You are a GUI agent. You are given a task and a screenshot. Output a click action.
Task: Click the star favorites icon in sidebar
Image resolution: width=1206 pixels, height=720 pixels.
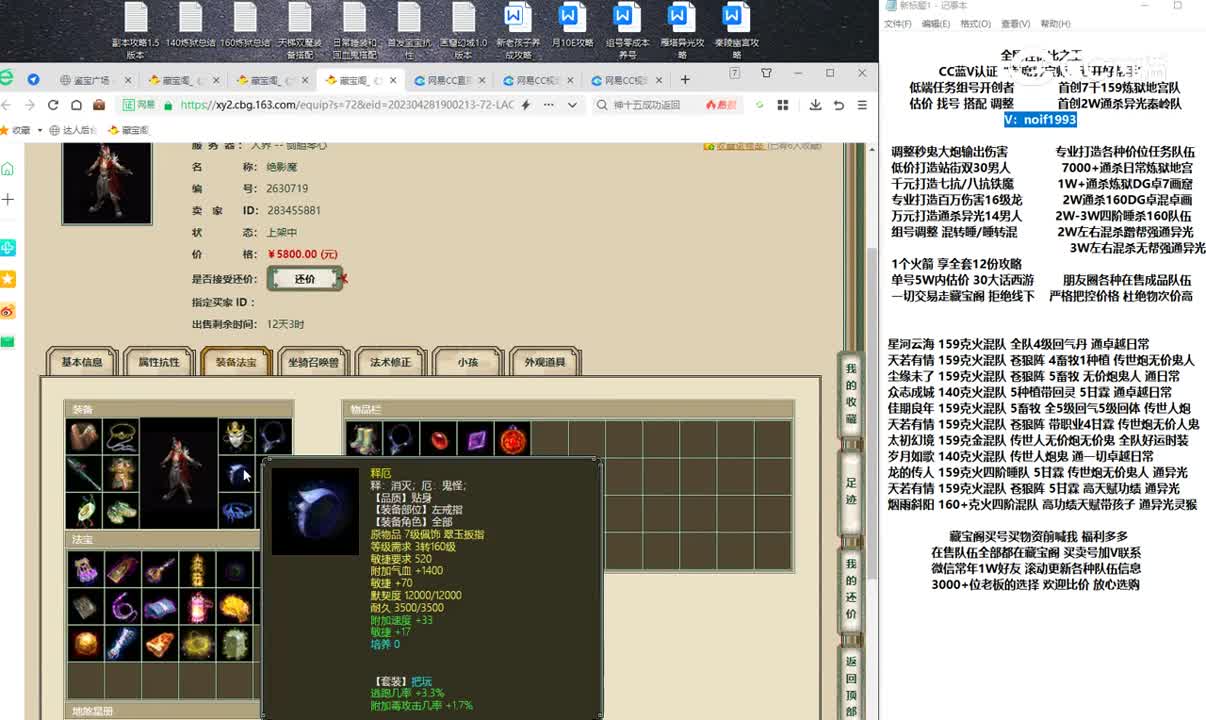tap(8, 278)
